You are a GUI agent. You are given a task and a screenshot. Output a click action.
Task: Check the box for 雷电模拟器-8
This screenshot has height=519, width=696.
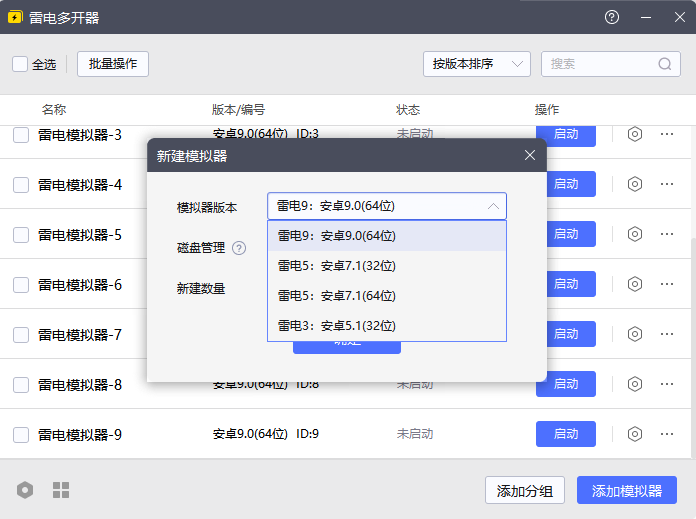coord(21,385)
